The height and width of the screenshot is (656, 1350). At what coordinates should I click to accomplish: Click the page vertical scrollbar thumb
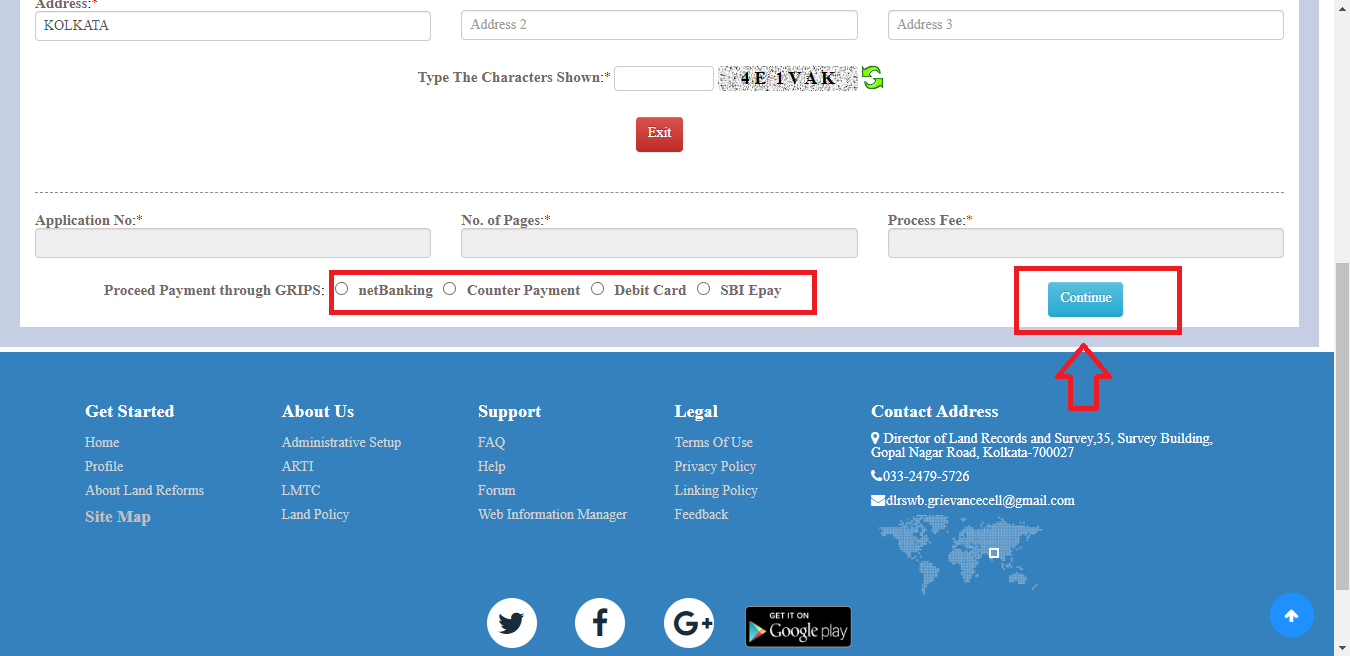pos(1342,427)
